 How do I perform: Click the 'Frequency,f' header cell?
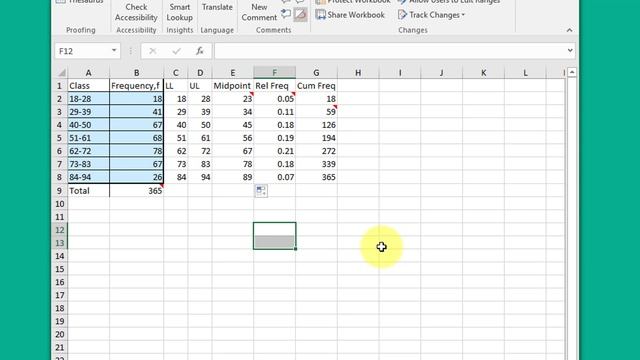tap(136, 86)
